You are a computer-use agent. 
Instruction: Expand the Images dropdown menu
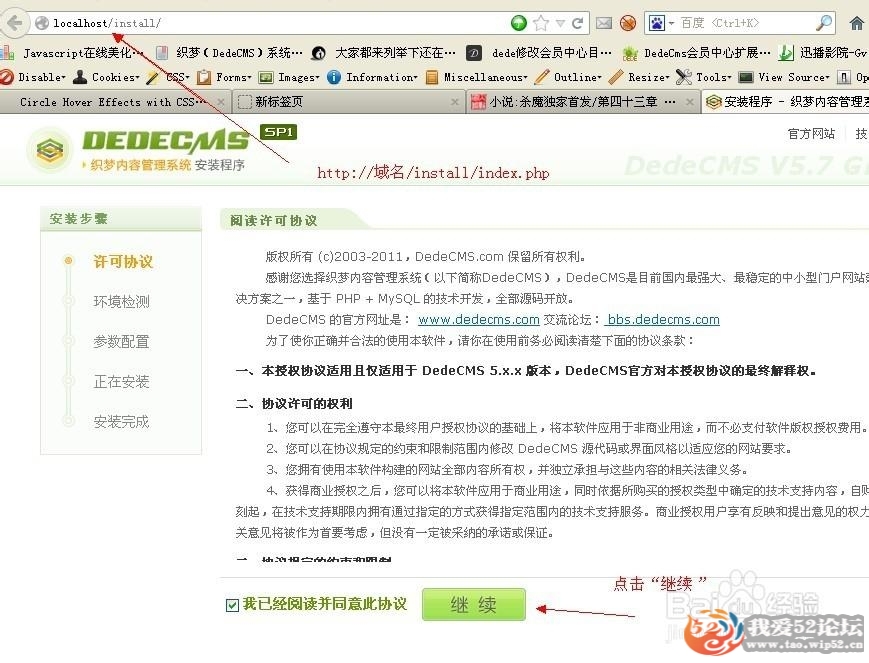289,77
